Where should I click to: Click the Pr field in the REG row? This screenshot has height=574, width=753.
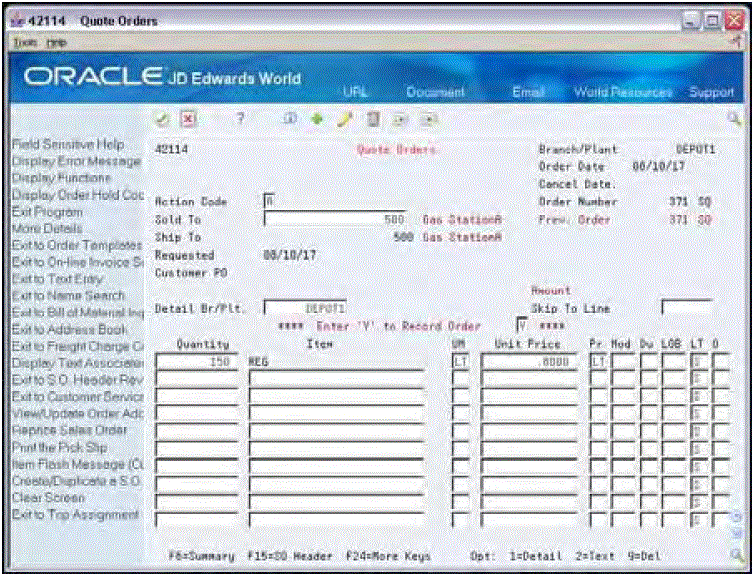(598, 362)
